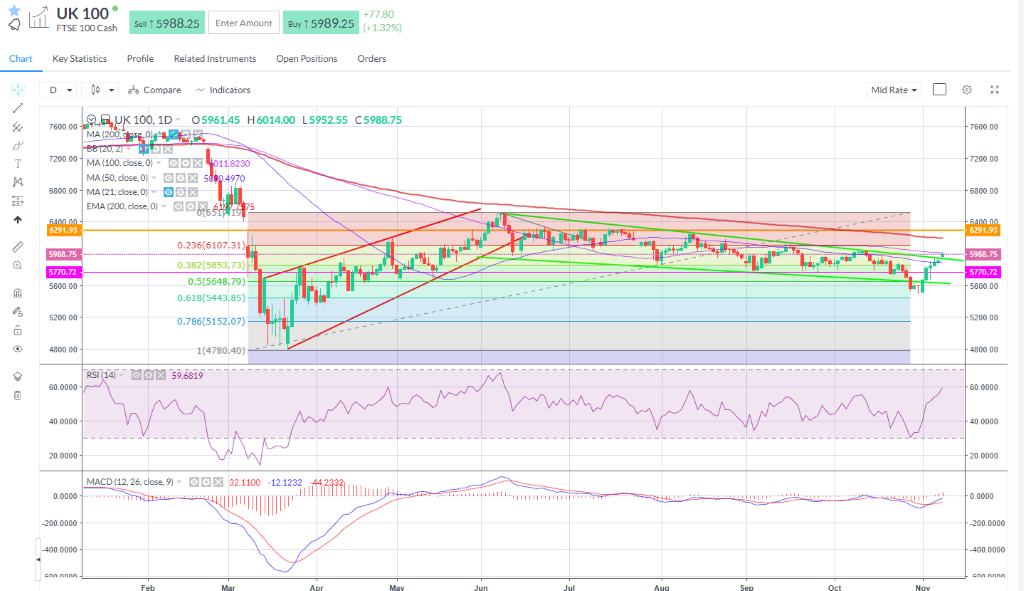This screenshot has height=591, width=1024.
Task: Open the Indicators menu
Action: [223, 90]
